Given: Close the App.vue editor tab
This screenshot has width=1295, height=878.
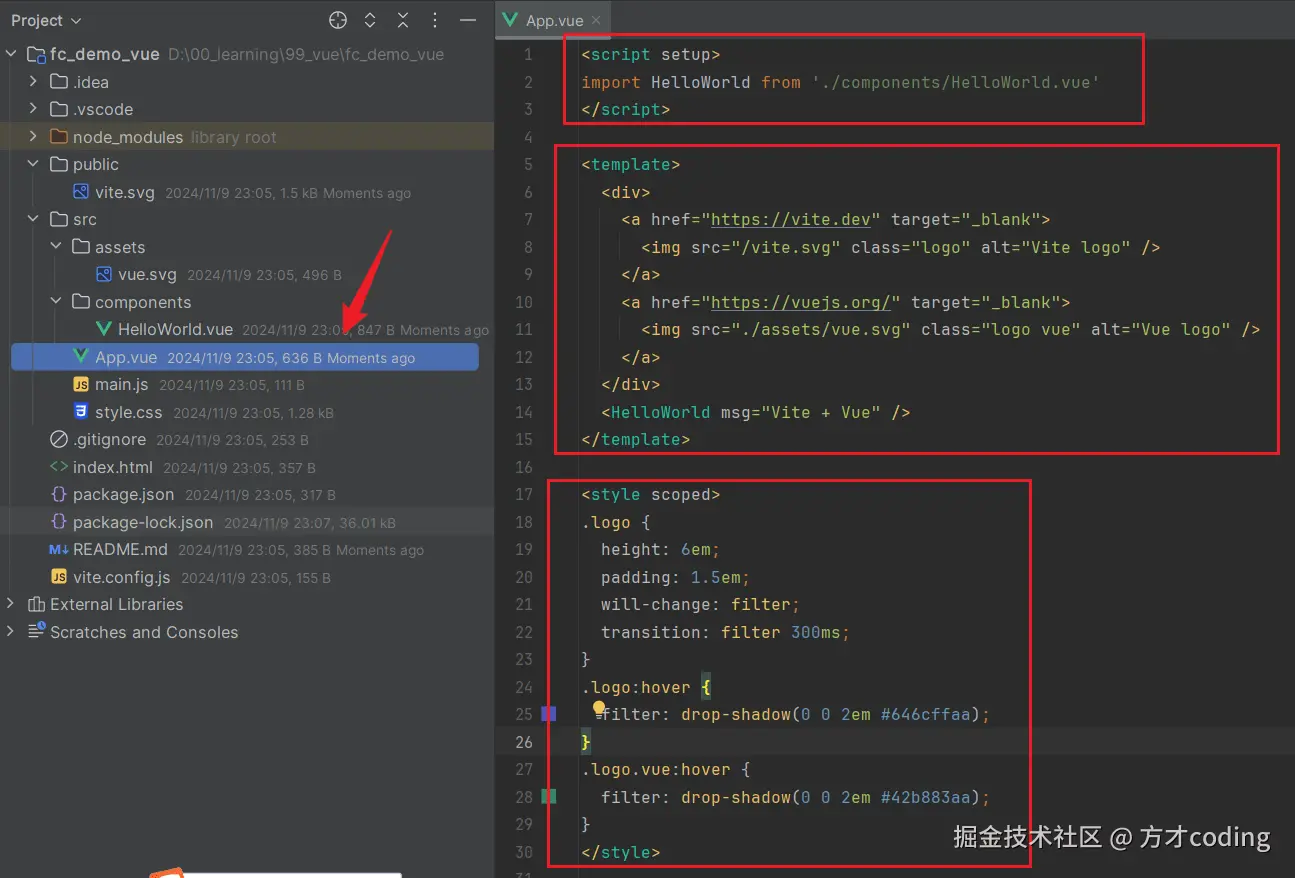Looking at the screenshot, I should point(596,20).
